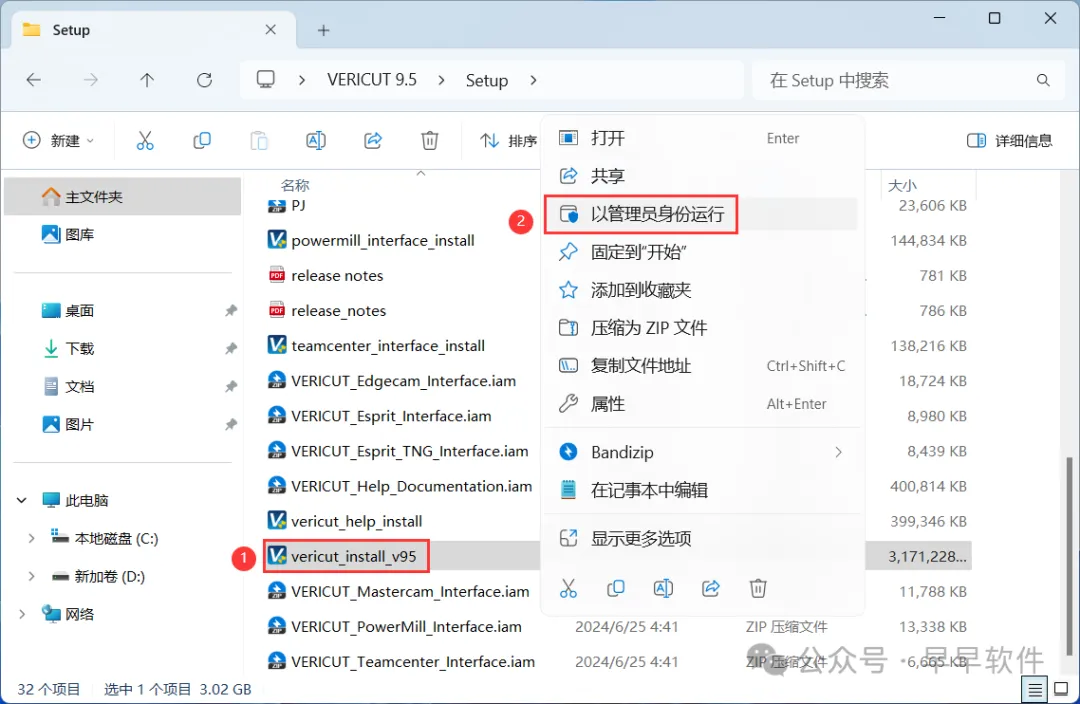The image size is (1080, 704).
Task: Expand the 新加卷 (D:) tree node
Action: [x=31, y=576]
